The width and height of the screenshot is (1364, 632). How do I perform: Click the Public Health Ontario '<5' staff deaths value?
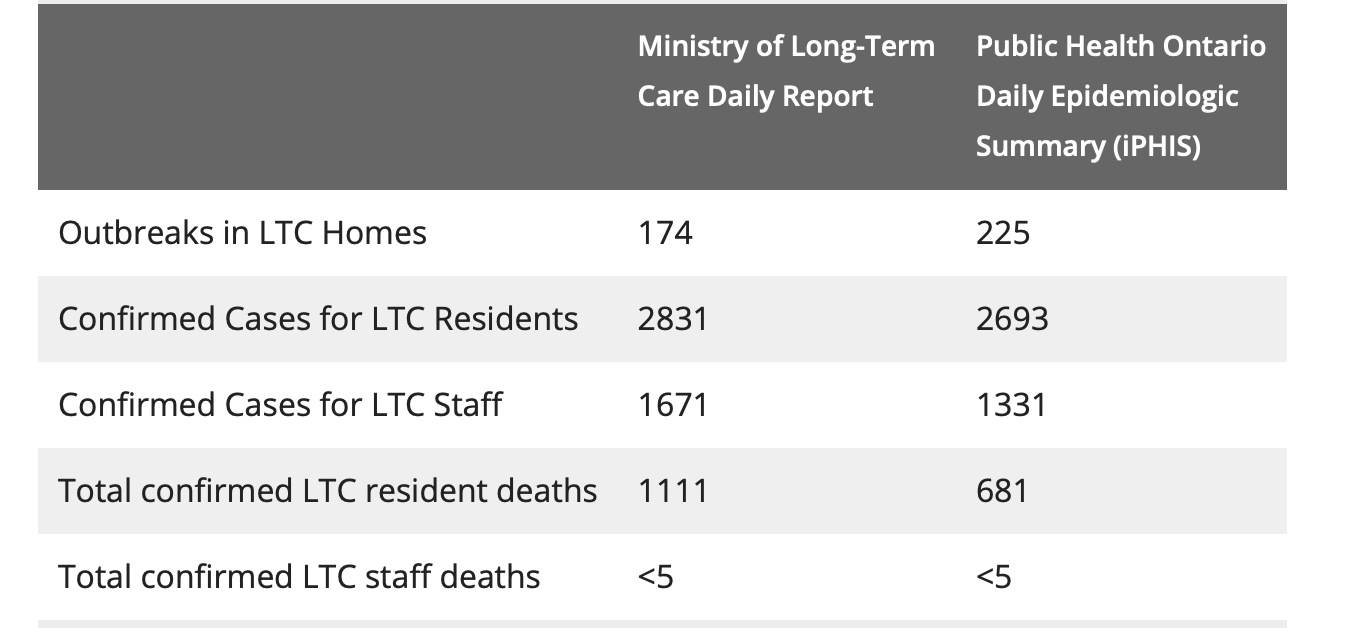[x=994, y=577]
